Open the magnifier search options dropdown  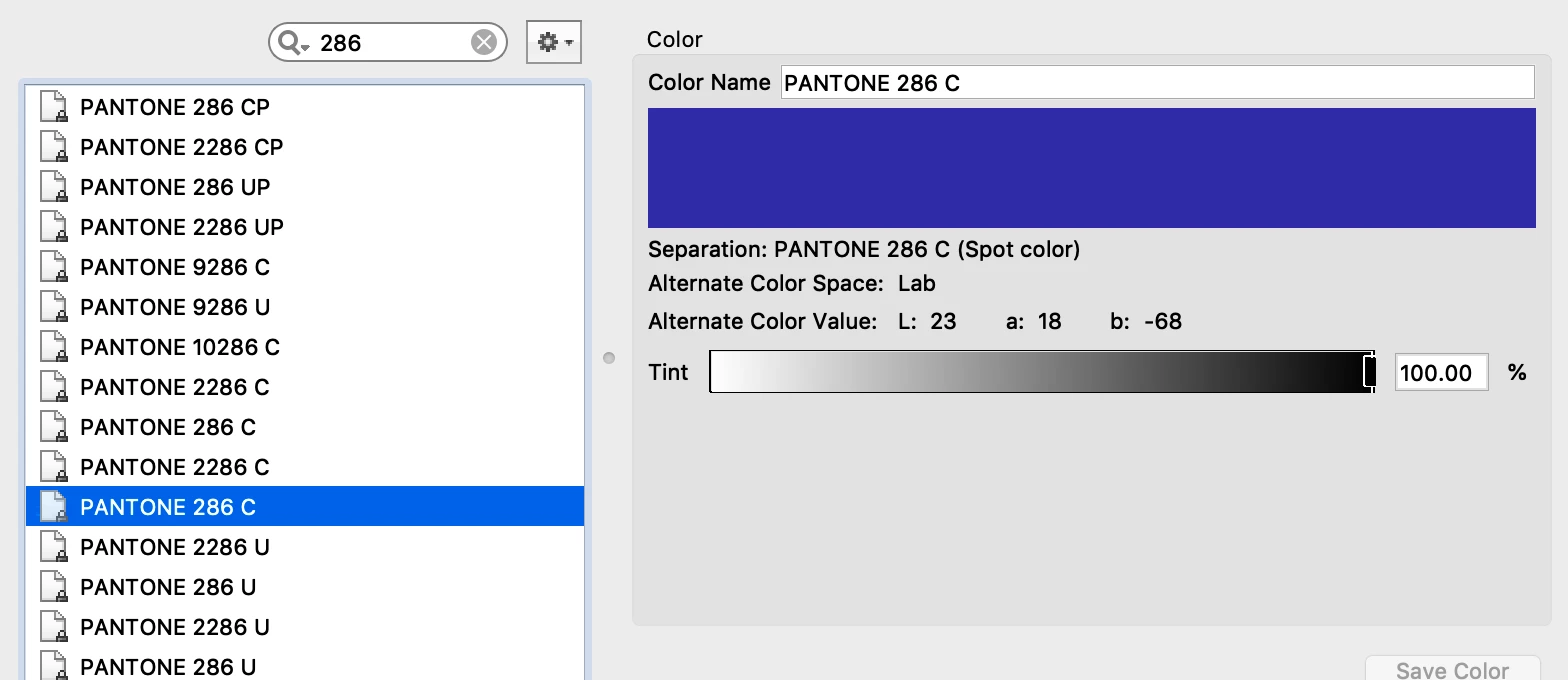click(x=293, y=42)
